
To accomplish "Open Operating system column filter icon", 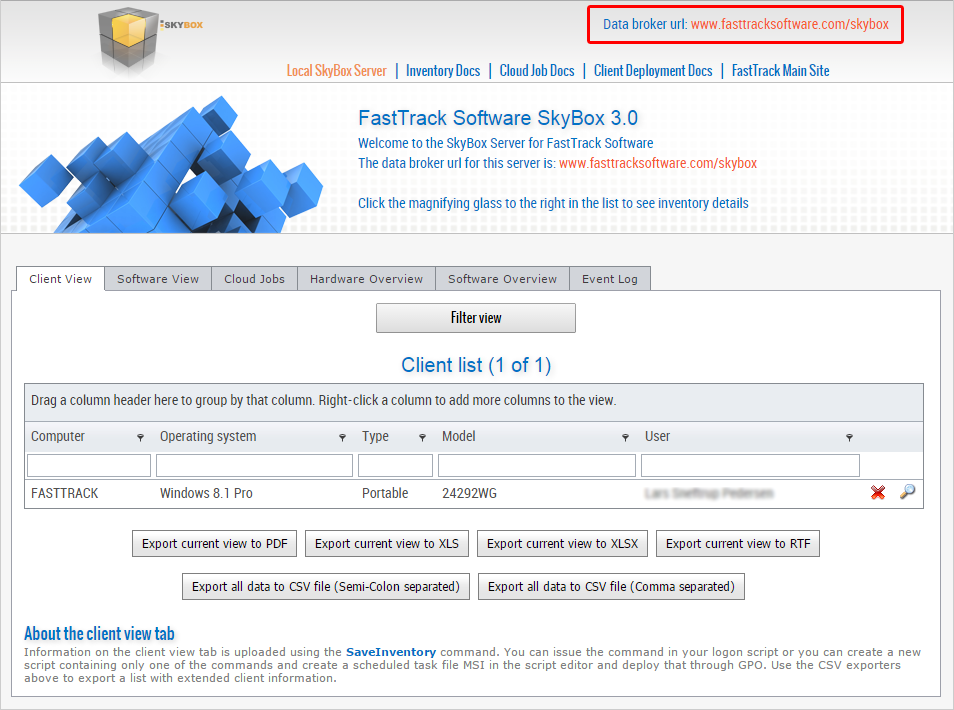I will point(343,437).
